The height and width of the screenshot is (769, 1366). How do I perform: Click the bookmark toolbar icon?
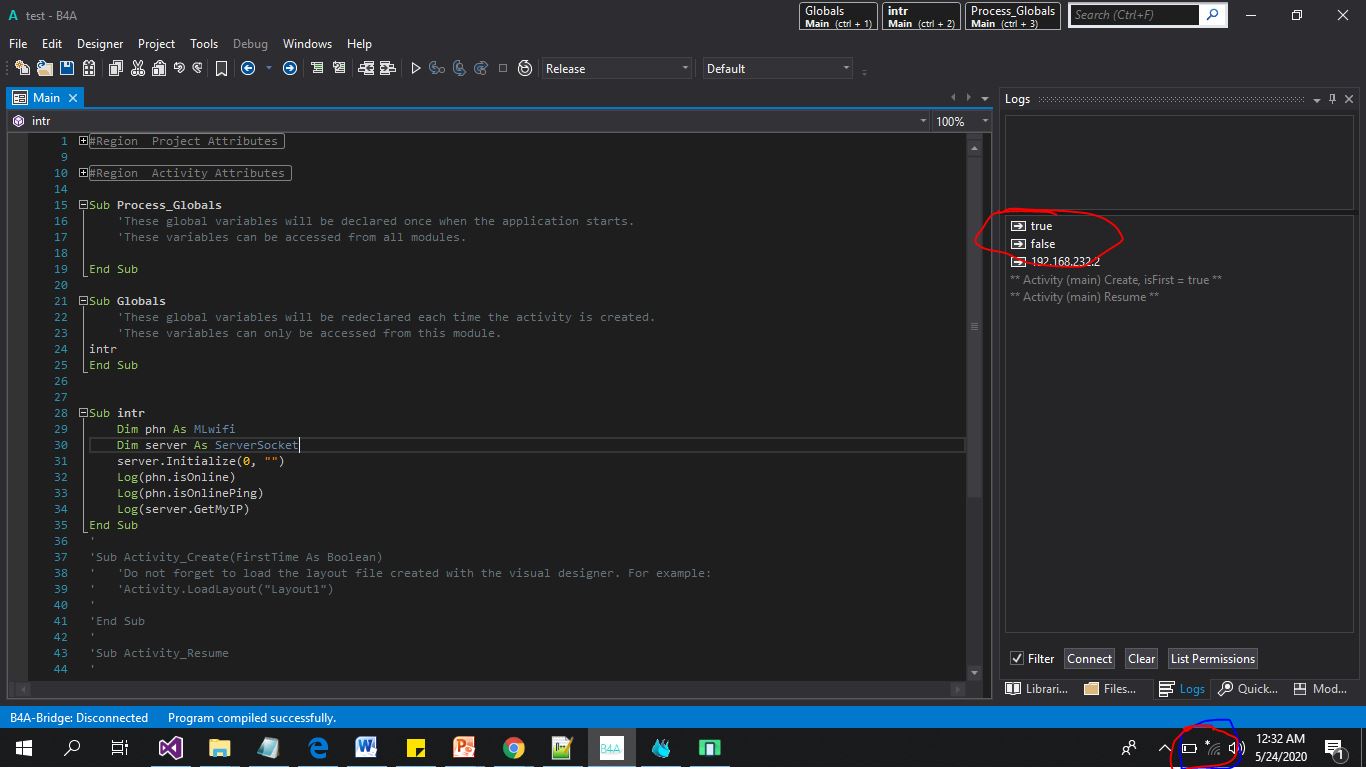221,68
